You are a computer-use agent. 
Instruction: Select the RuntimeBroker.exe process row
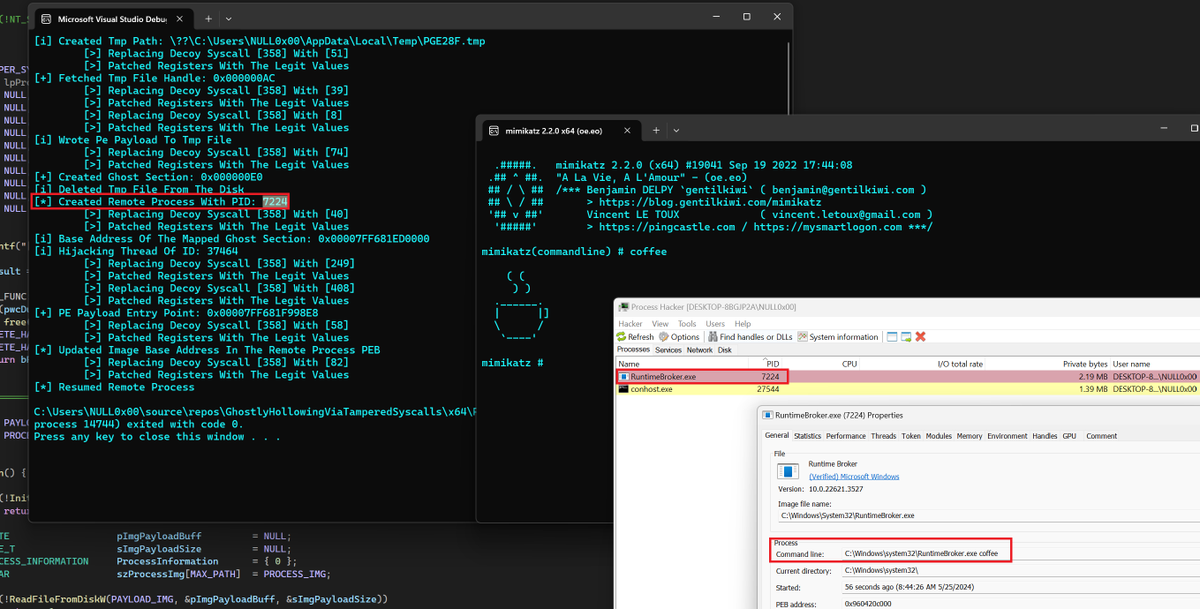908,377
